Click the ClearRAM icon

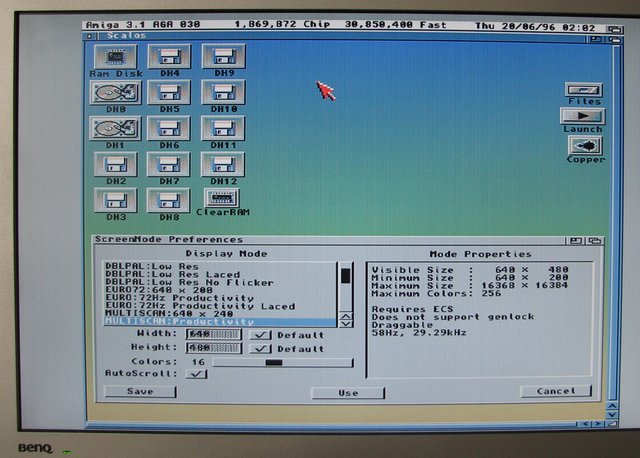(223, 198)
